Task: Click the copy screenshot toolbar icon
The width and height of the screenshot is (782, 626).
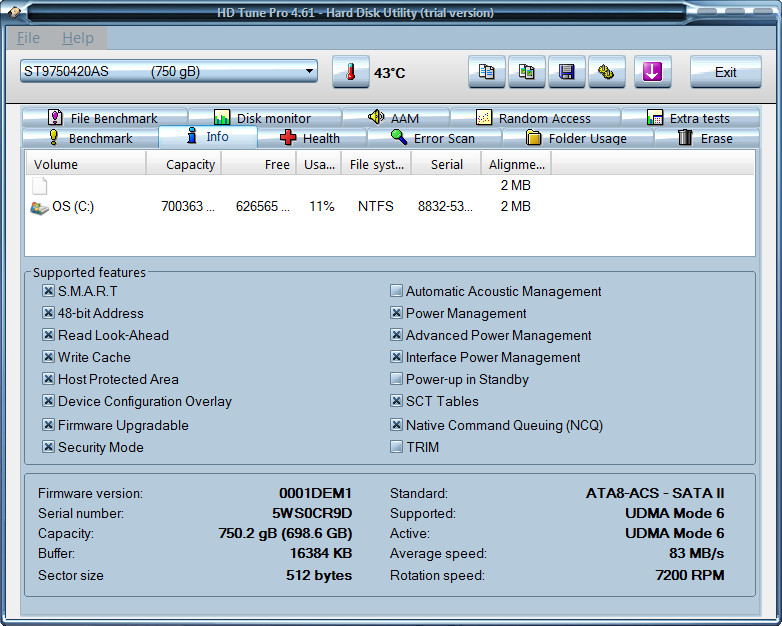Action: pyautogui.click(x=527, y=72)
